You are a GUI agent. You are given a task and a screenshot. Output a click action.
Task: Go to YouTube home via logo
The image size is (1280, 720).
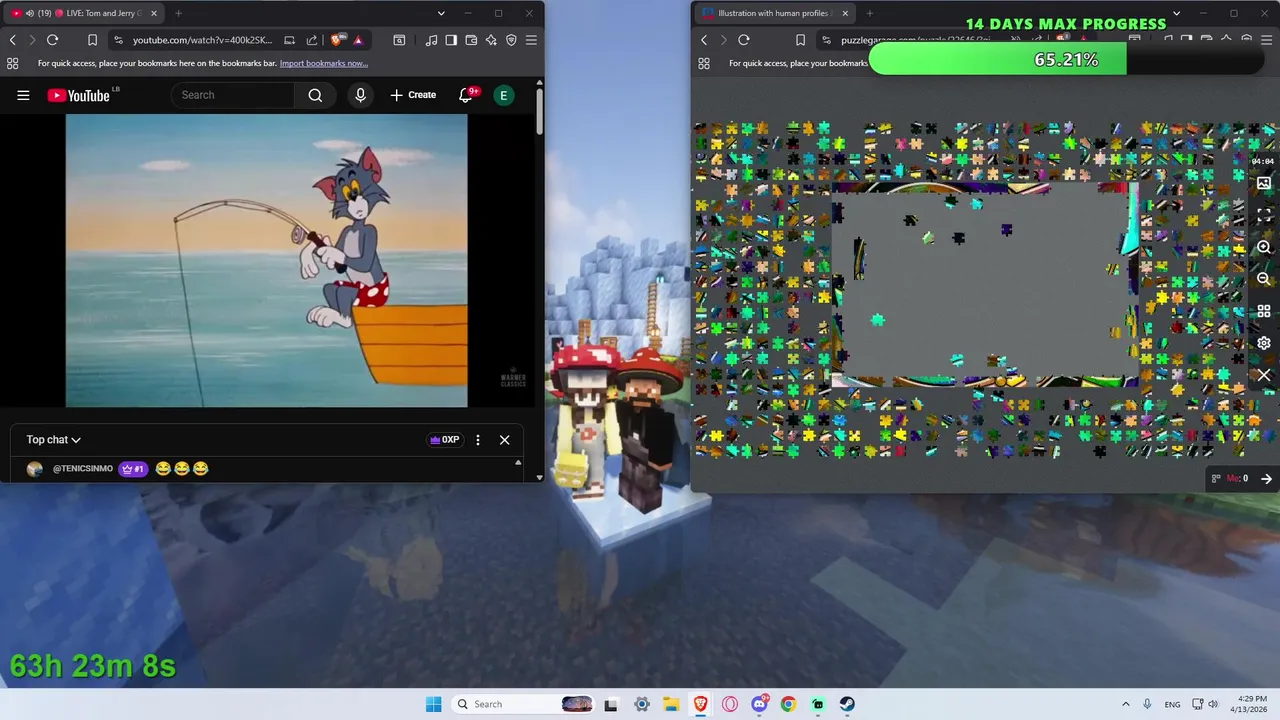point(79,95)
